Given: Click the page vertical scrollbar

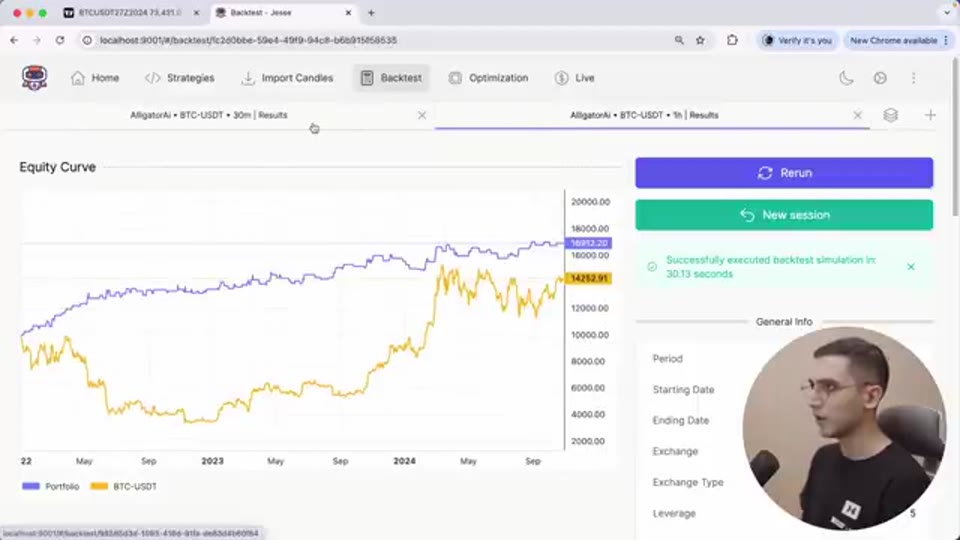Looking at the screenshot, I should click(956, 137).
